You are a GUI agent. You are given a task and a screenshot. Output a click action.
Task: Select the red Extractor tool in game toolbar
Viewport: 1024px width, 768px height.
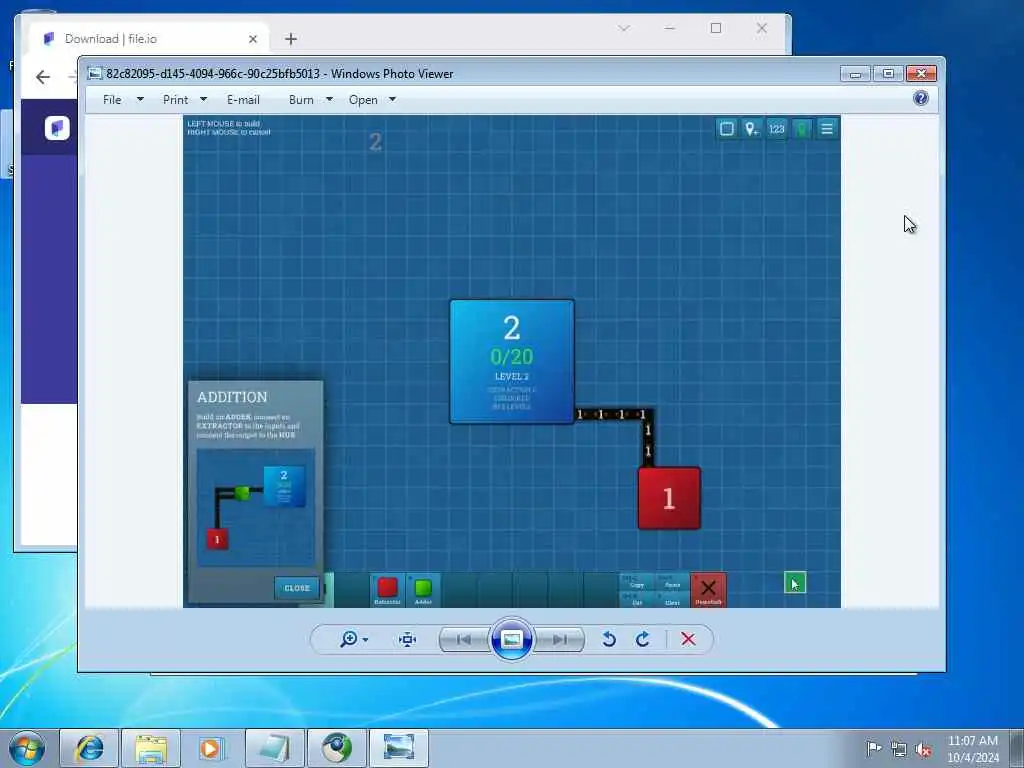pyautogui.click(x=387, y=590)
